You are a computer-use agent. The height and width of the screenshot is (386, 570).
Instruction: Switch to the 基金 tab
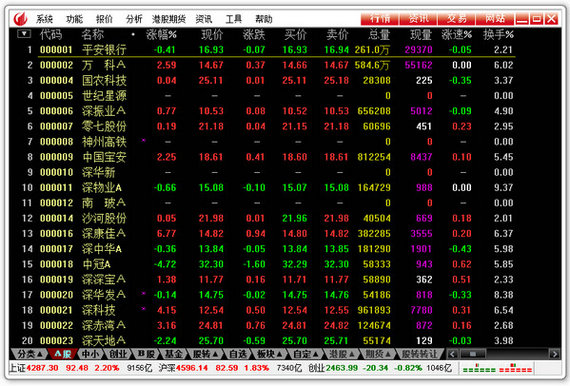click(x=173, y=354)
